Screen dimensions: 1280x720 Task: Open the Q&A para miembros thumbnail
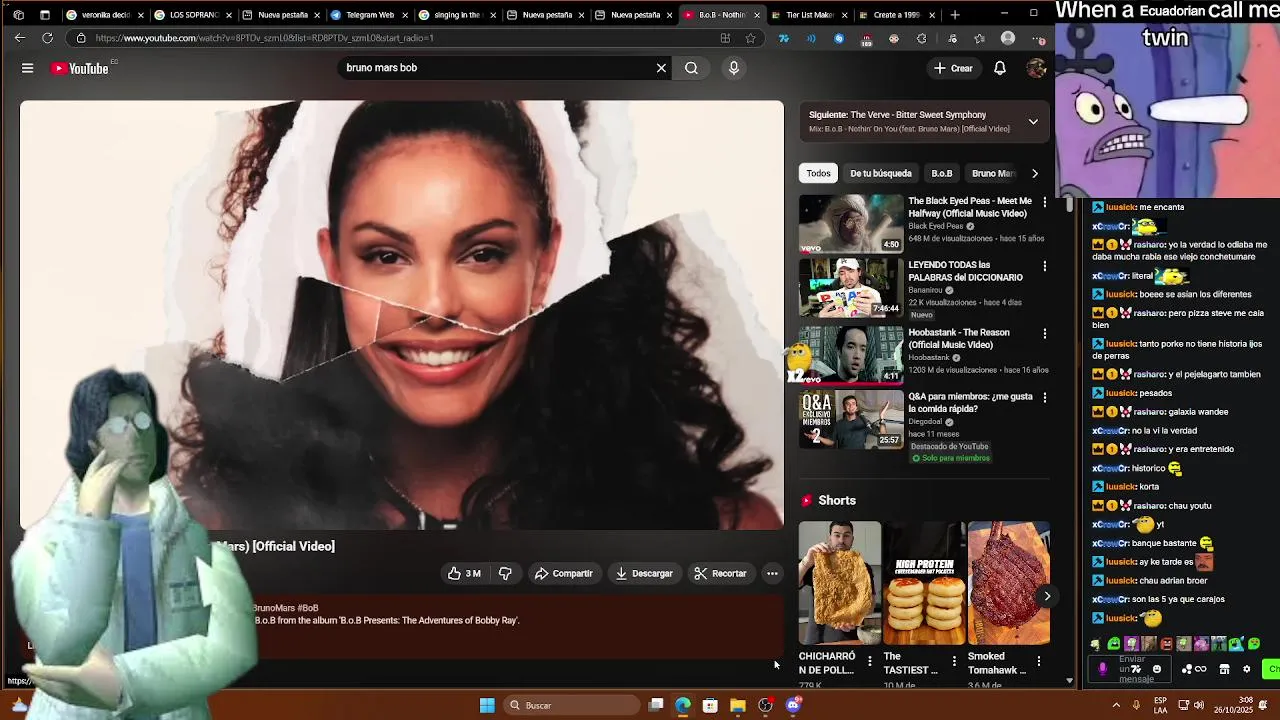[x=851, y=419]
